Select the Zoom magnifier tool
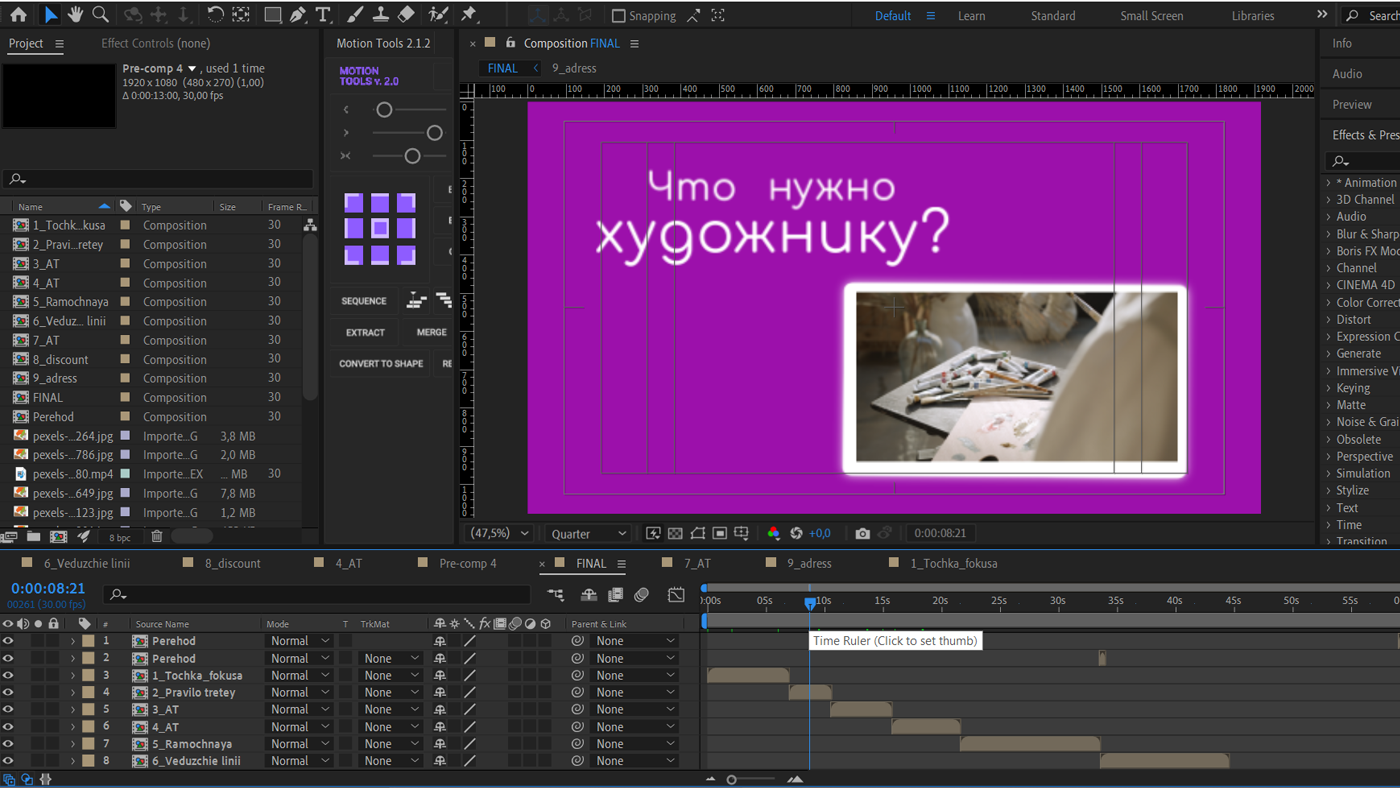This screenshot has width=1400, height=788. tap(101, 15)
